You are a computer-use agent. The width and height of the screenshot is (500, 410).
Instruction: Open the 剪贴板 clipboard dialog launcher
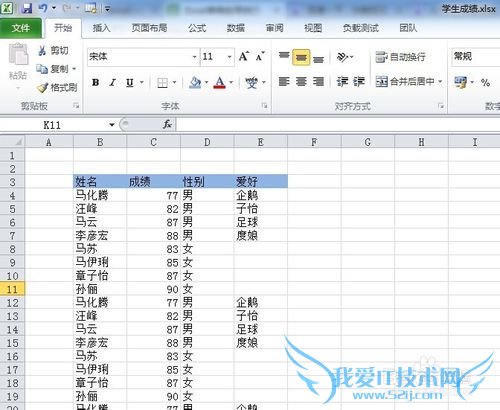coord(76,106)
